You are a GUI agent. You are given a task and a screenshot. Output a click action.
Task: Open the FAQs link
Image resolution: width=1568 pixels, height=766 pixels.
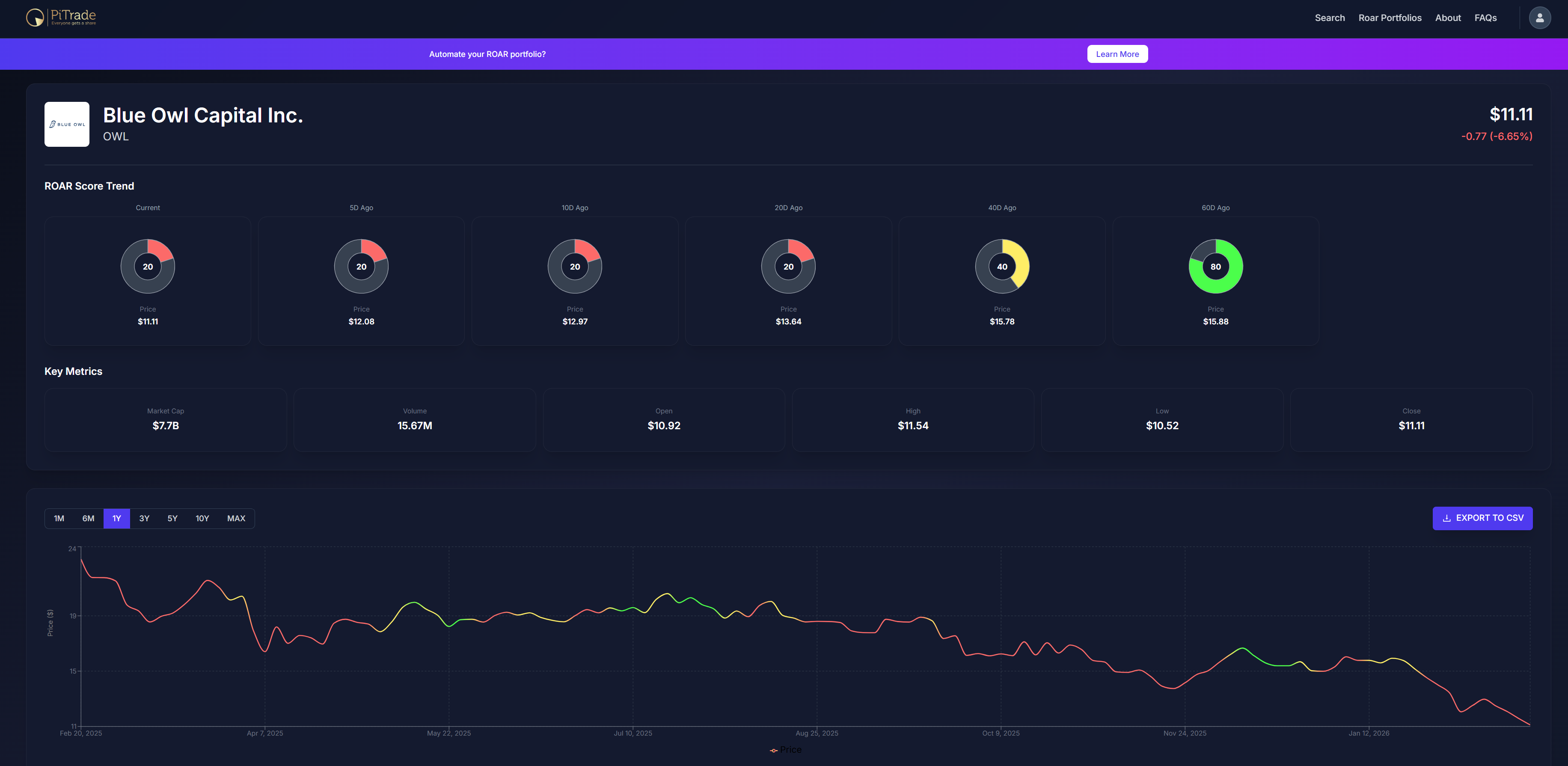(x=1485, y=18)
